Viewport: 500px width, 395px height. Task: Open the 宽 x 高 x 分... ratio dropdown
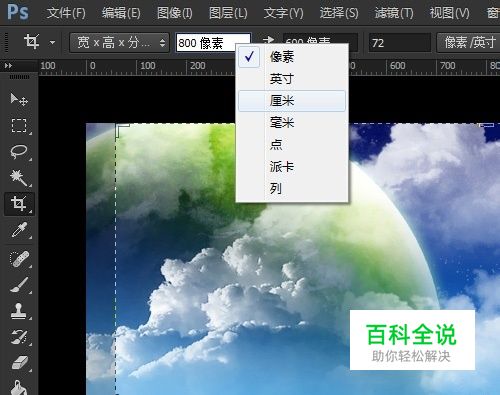pos(119,43)
